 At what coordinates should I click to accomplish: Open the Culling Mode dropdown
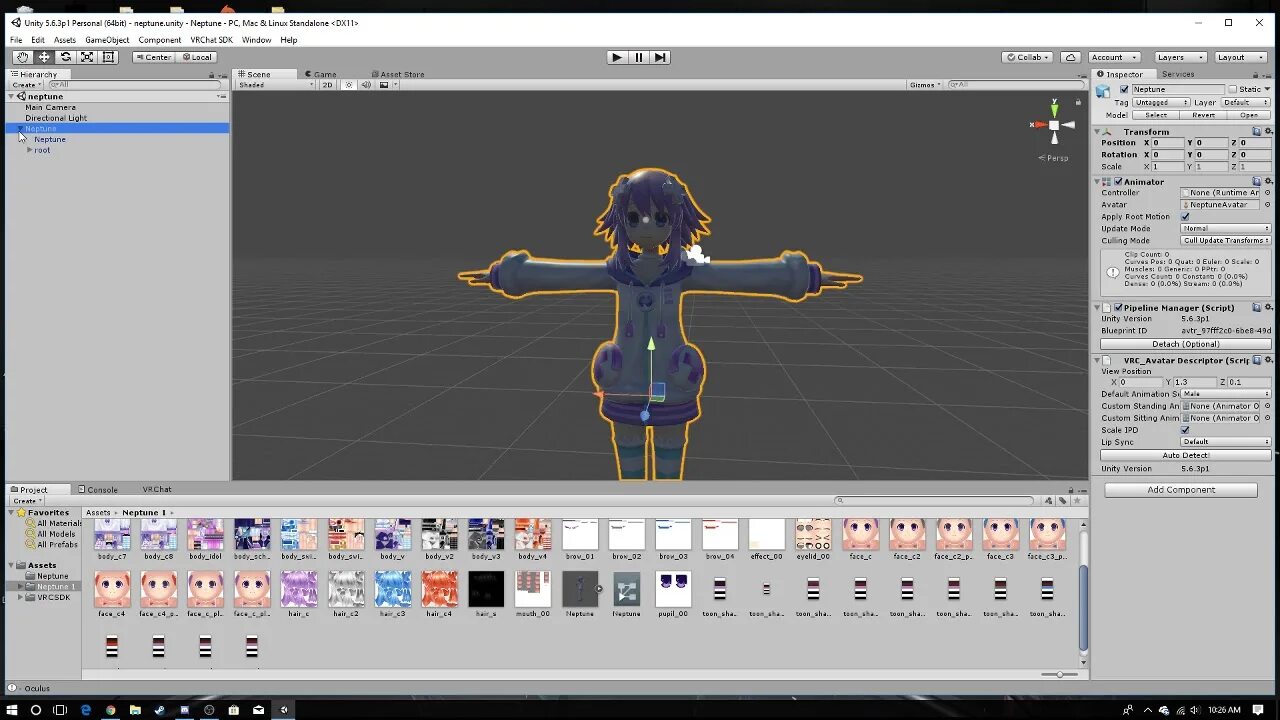(x=1226, y=240)
